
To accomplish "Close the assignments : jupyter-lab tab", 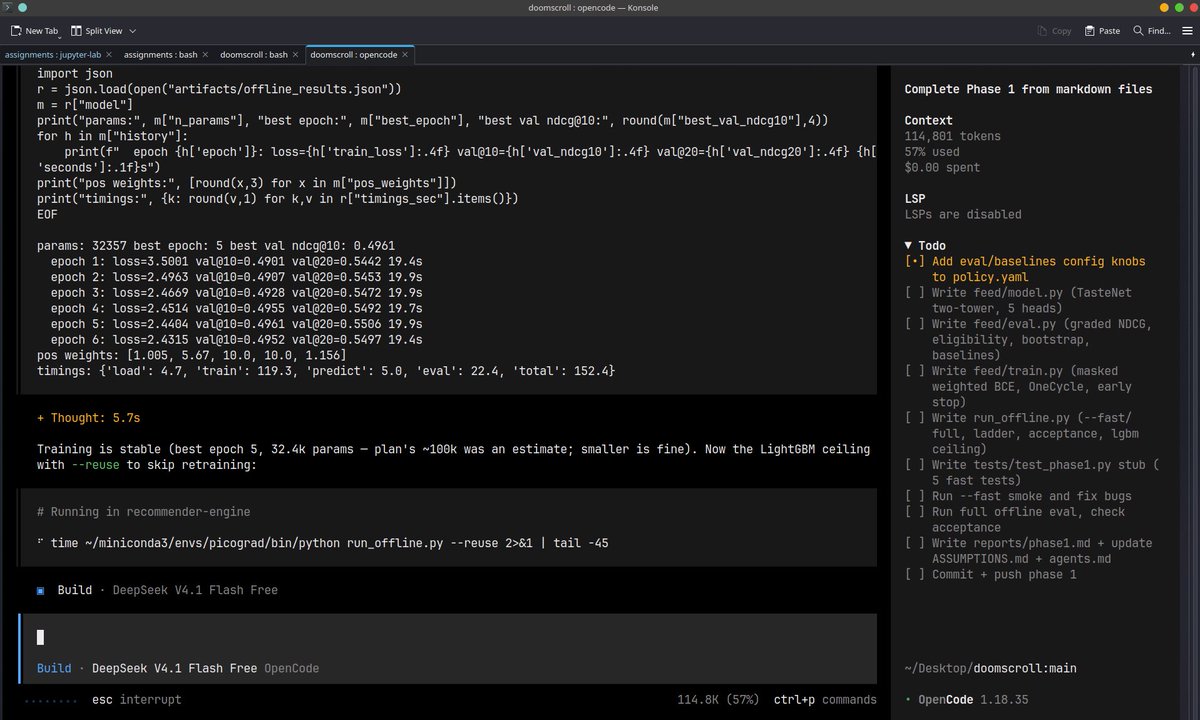I will pyautogui.click(x=109, y=54).
